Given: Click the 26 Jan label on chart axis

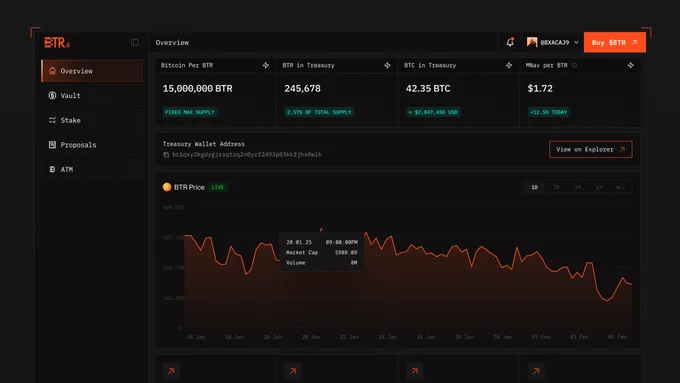Looking at the screenshot, I should (x=426, y=337).
